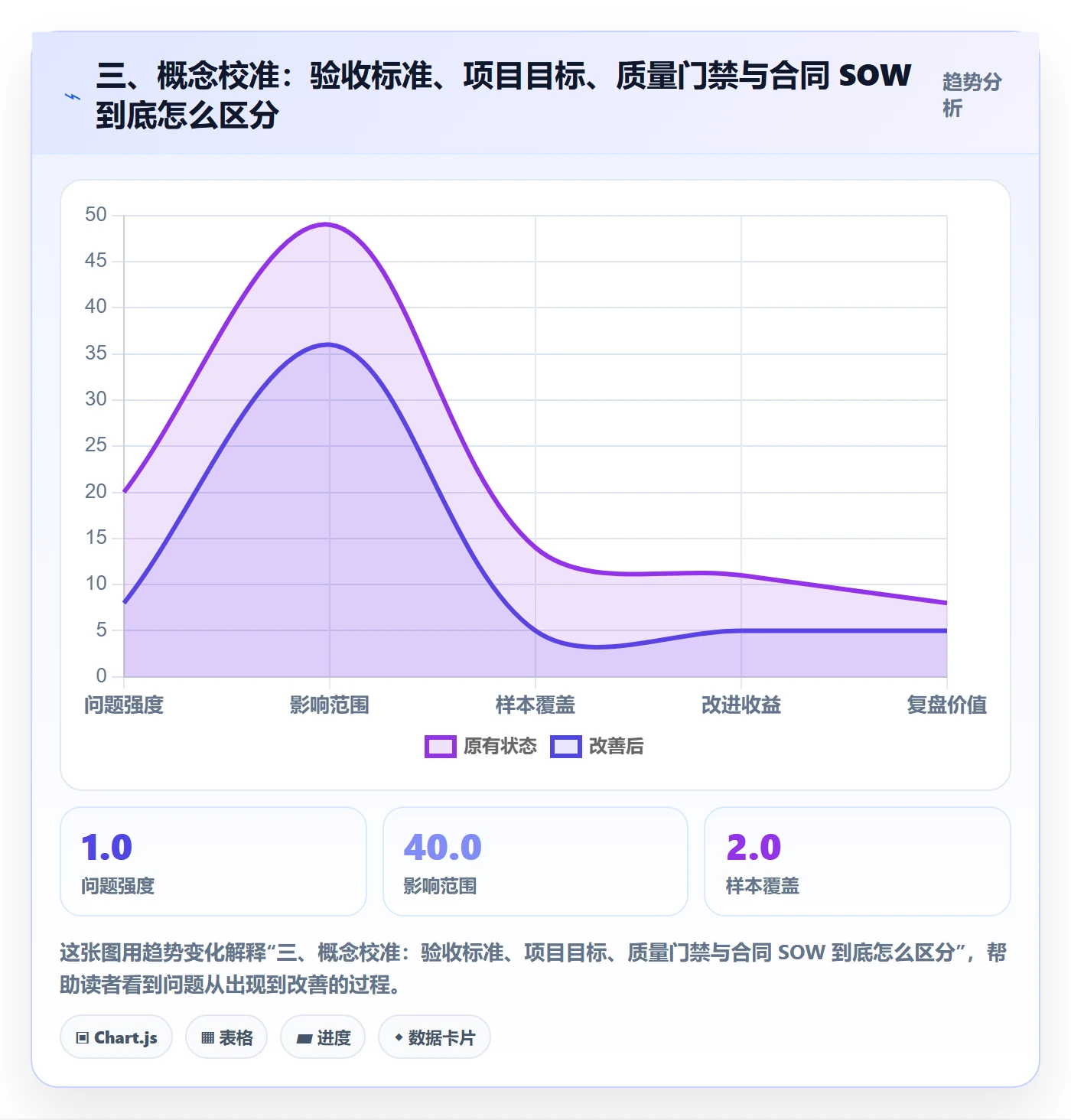Toggle the 原有状态 legend swatch

click(440, 746)
